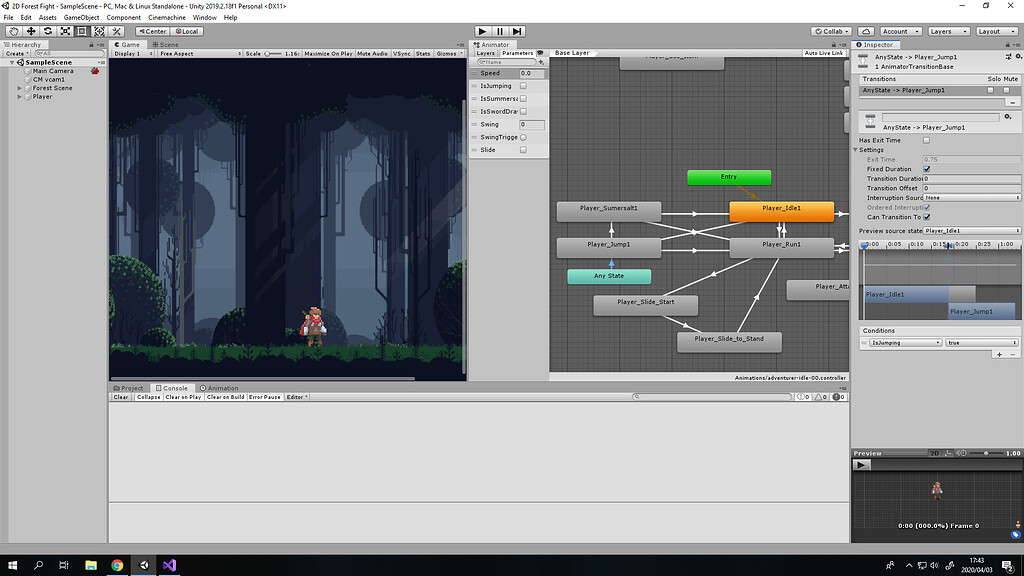Select the Scale tool in the toolbar

[64, 31]
